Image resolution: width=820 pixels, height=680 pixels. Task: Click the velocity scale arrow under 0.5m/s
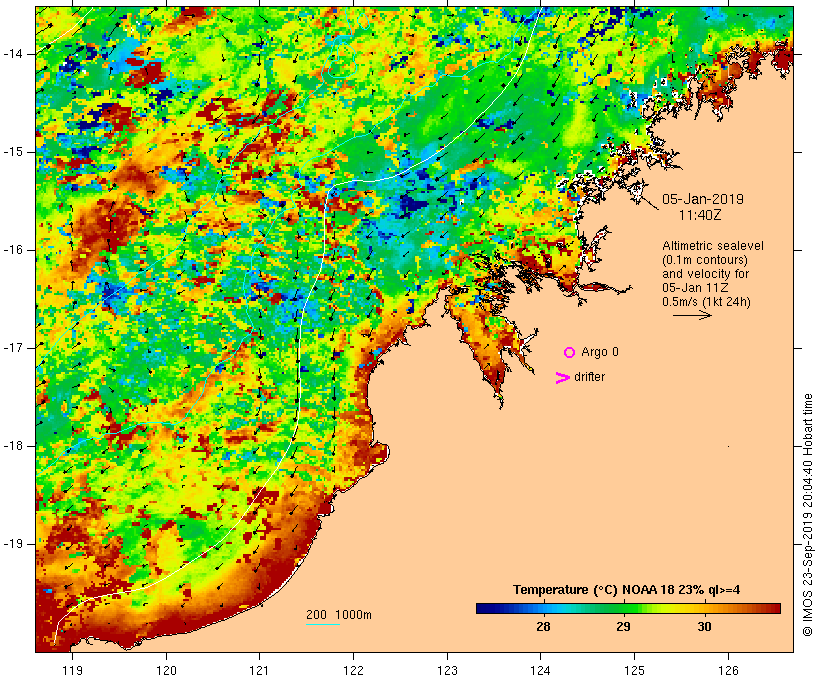click(x=692, y=315)
